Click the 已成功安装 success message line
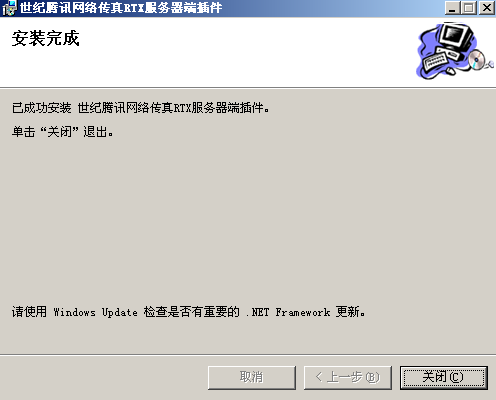The image size is (496, 400). click(141, 108)
